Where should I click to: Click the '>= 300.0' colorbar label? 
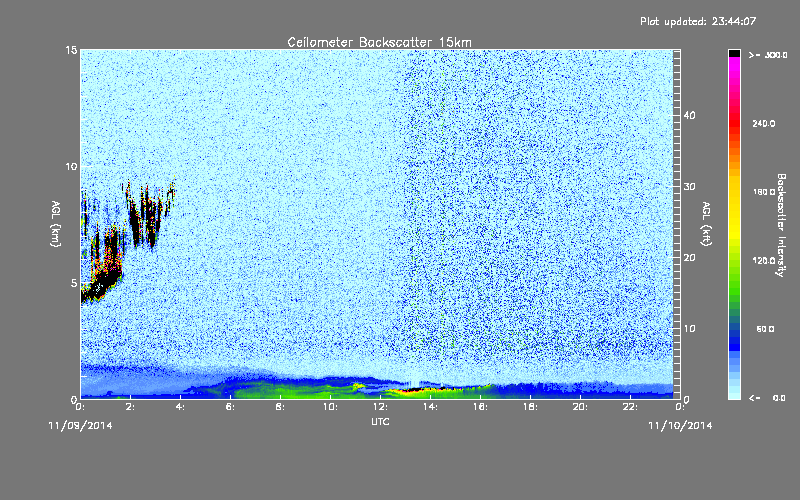click(x=768, y=55)
